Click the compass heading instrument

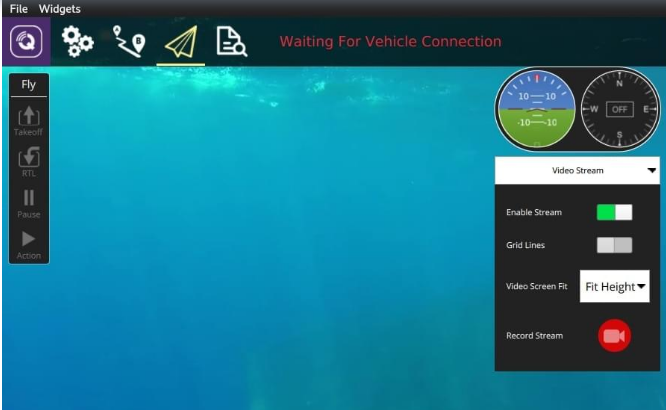pos(619,108)
